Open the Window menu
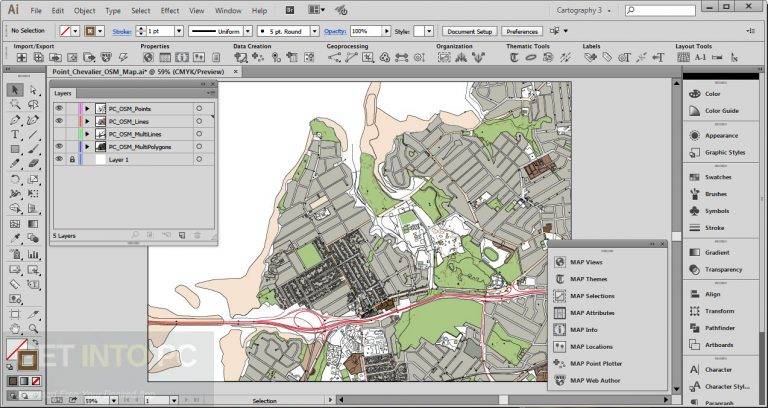Image resolution: width=768 pixels, height=408 pixels. coord(228,10)
